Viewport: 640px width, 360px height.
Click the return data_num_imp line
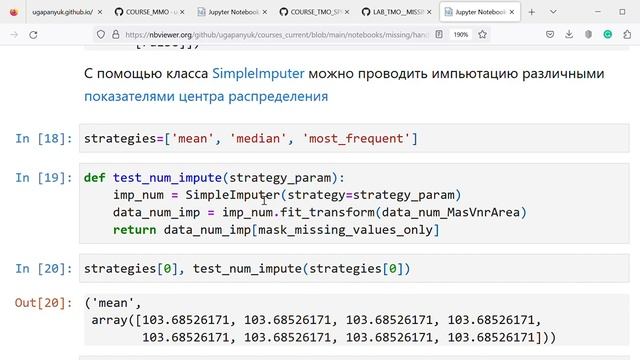276,230
